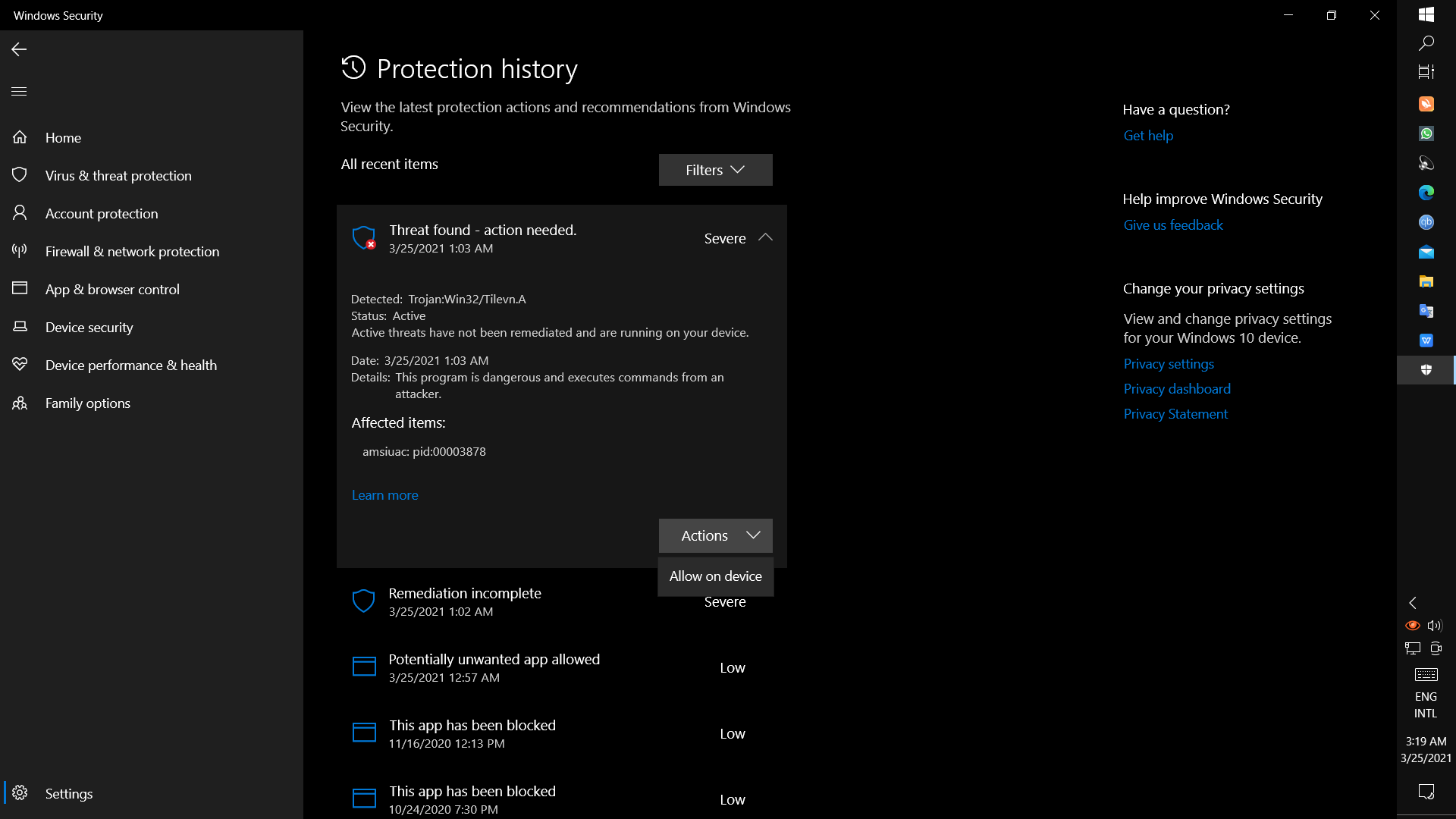Viewport: 1456px width, 819px height.
Task: Open Microsoft Edge from the taskbar
Action: (x=1426, y=193)
